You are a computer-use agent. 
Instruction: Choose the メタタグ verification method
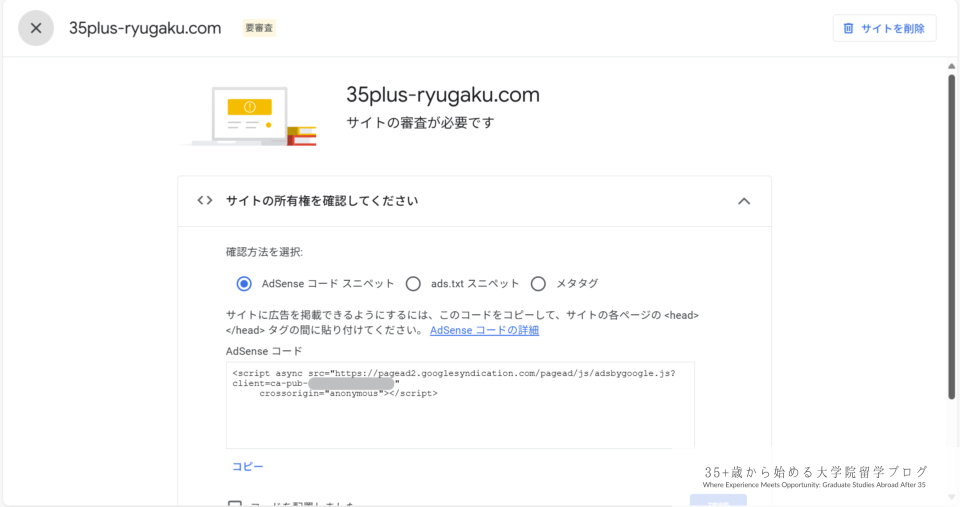[538, 283]
